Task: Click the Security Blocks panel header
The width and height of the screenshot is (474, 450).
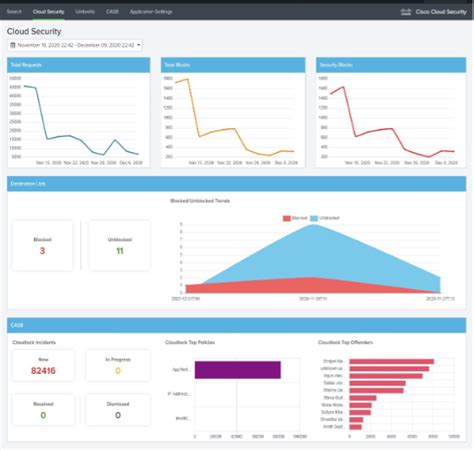Action: tap(391, 65)
